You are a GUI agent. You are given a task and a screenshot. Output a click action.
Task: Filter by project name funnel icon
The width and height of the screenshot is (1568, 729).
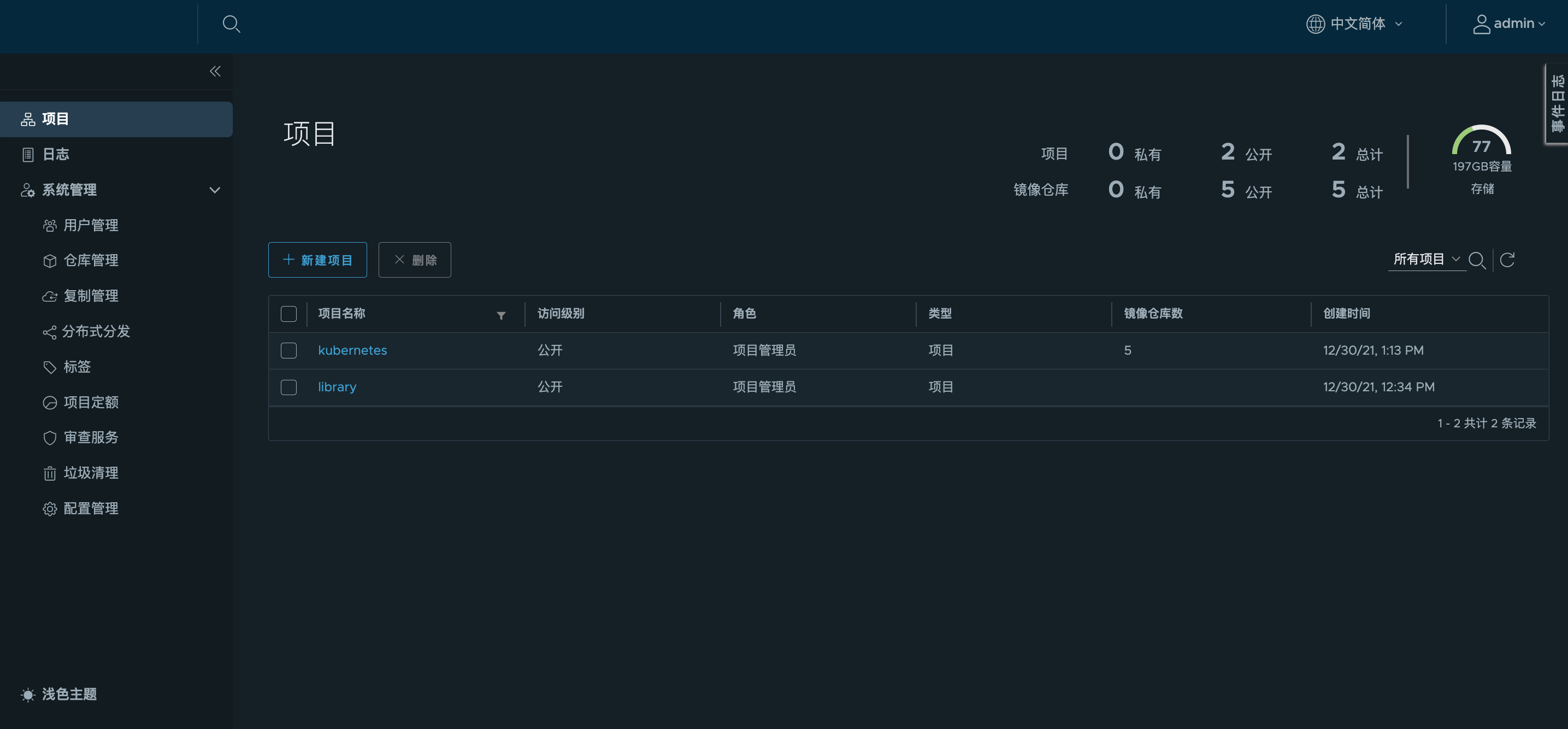click(x=501, y=315)
